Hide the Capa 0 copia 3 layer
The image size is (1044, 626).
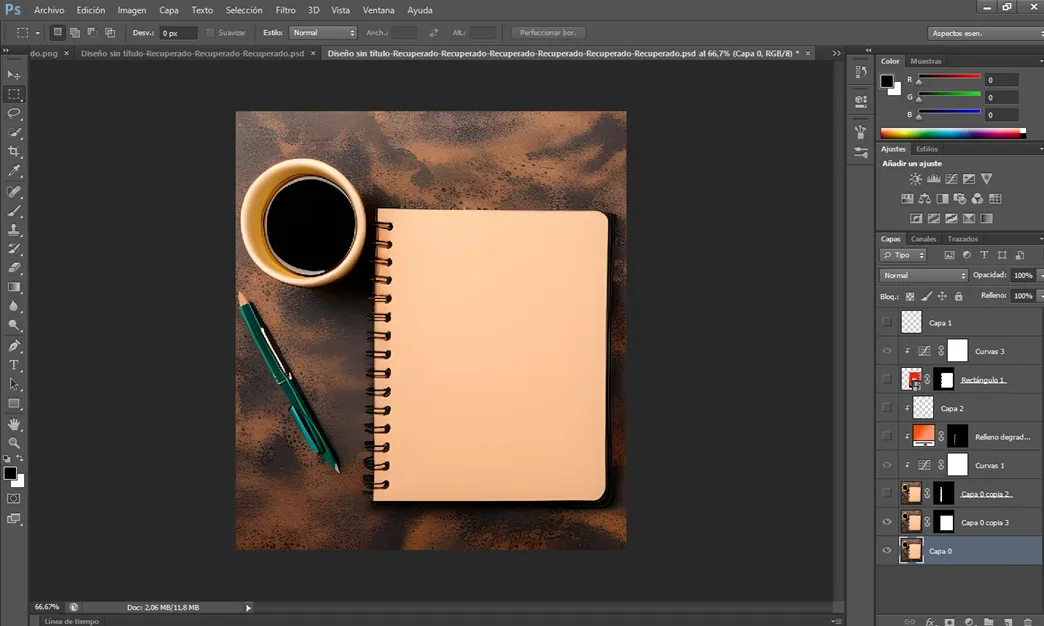[x=887, y=522]
